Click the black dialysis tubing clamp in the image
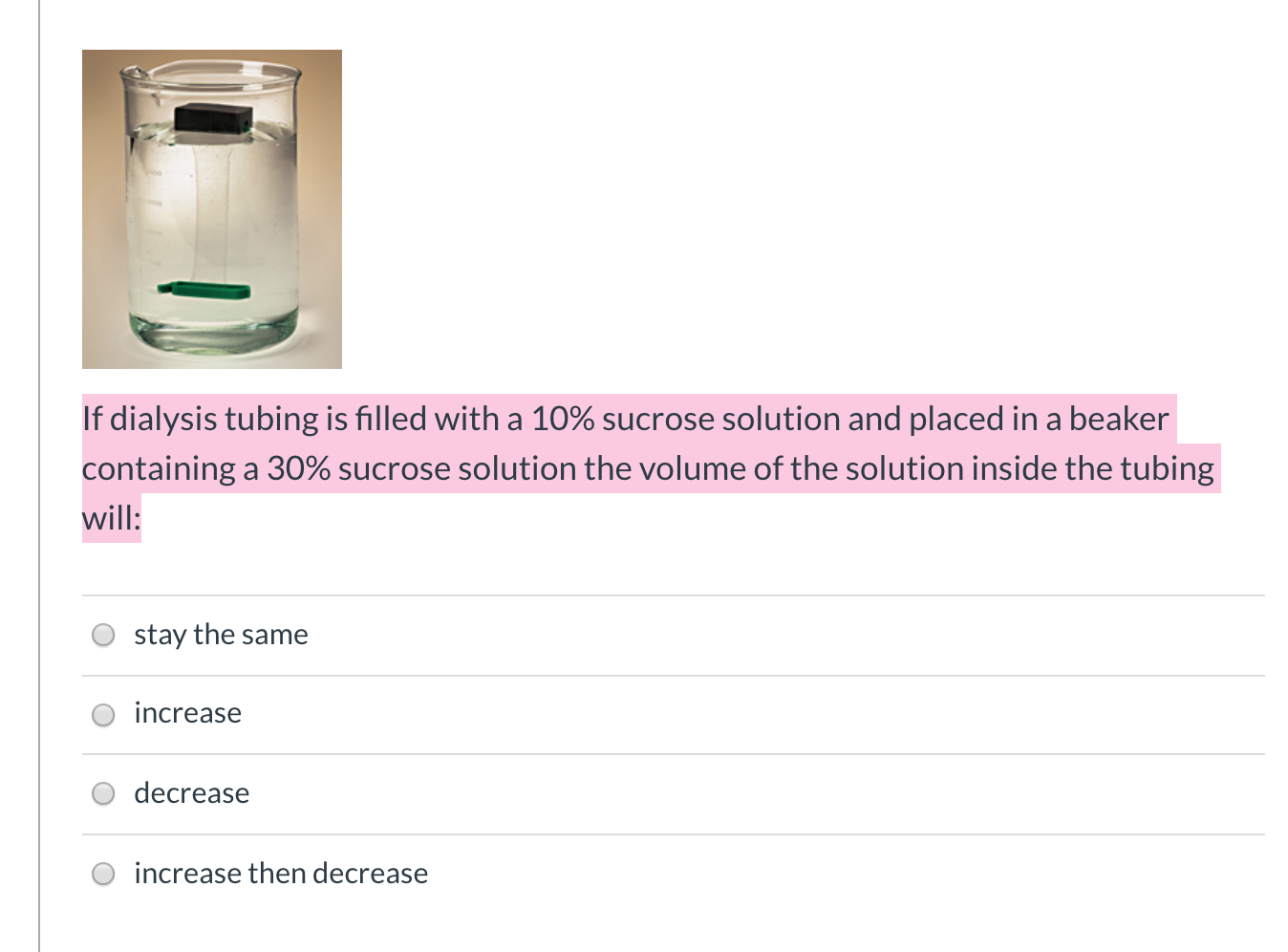 click(211, 117)
